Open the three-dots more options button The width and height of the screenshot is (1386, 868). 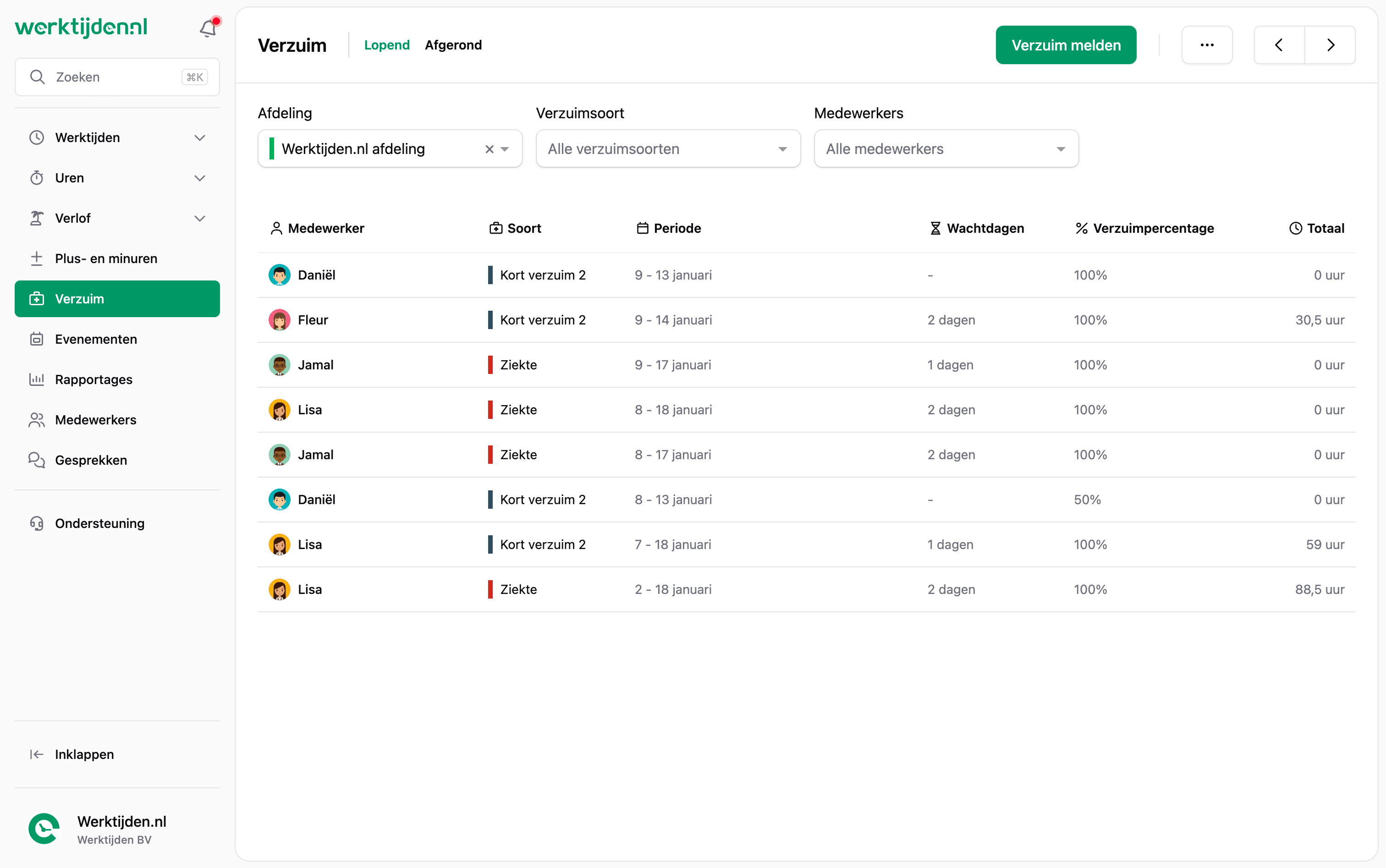click(1207, 45)
